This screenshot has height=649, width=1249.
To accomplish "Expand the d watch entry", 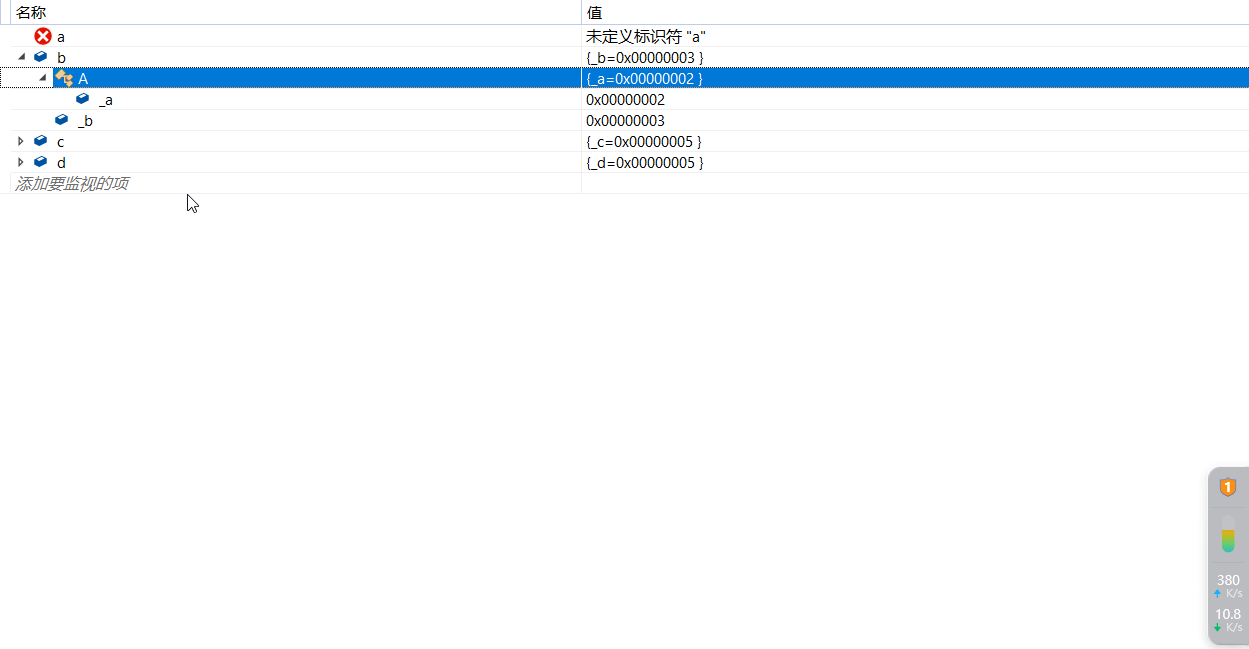I will point(21,162).
